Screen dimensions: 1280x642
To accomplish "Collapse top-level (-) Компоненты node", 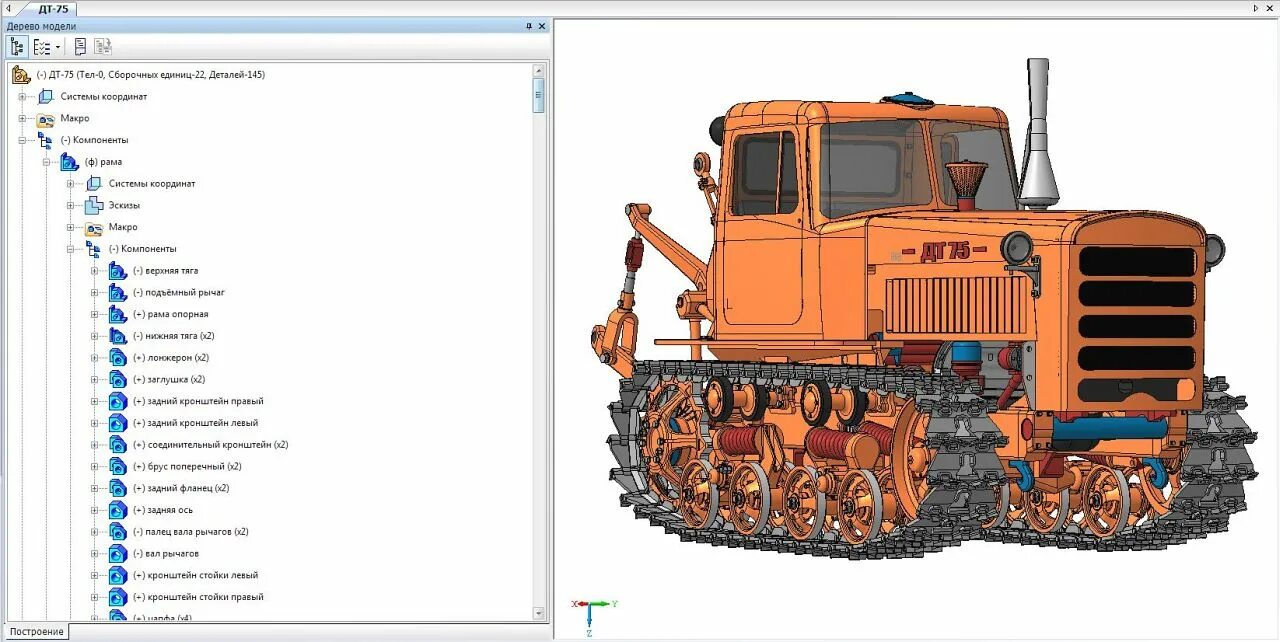I will point(22,140).
